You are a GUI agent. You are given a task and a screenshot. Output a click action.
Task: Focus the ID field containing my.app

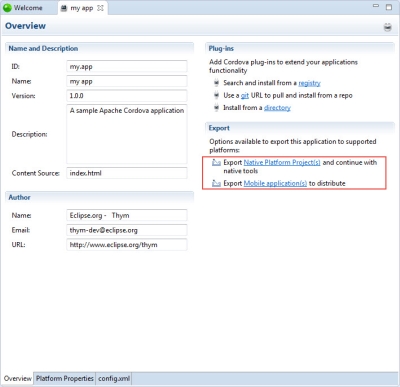pos(127,66)
